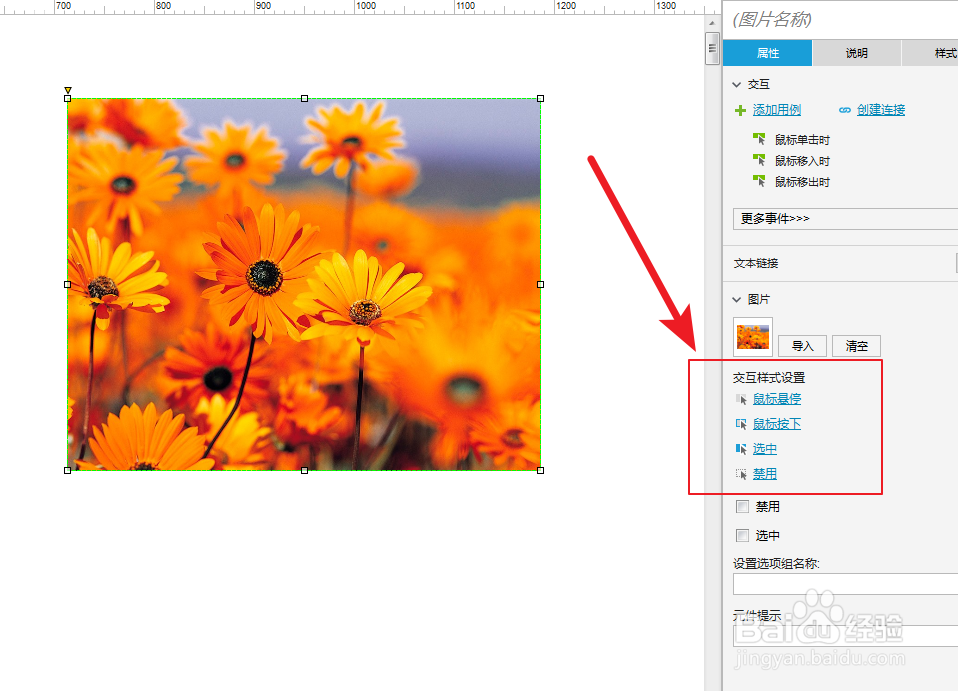
Task: Select the 鼠标单击时 event
Action: pos(802,140)
